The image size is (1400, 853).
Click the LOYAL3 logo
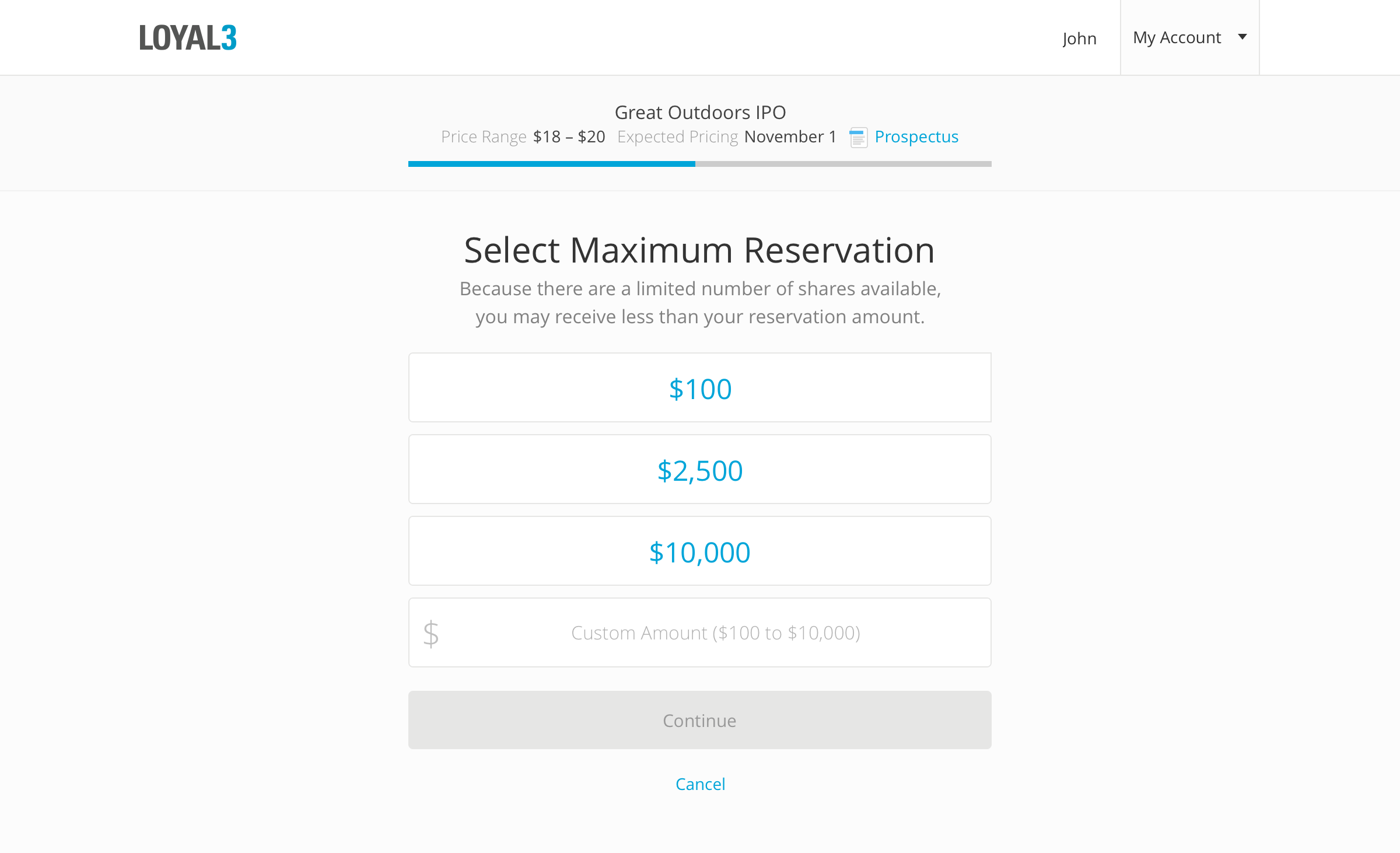[188, 38]
